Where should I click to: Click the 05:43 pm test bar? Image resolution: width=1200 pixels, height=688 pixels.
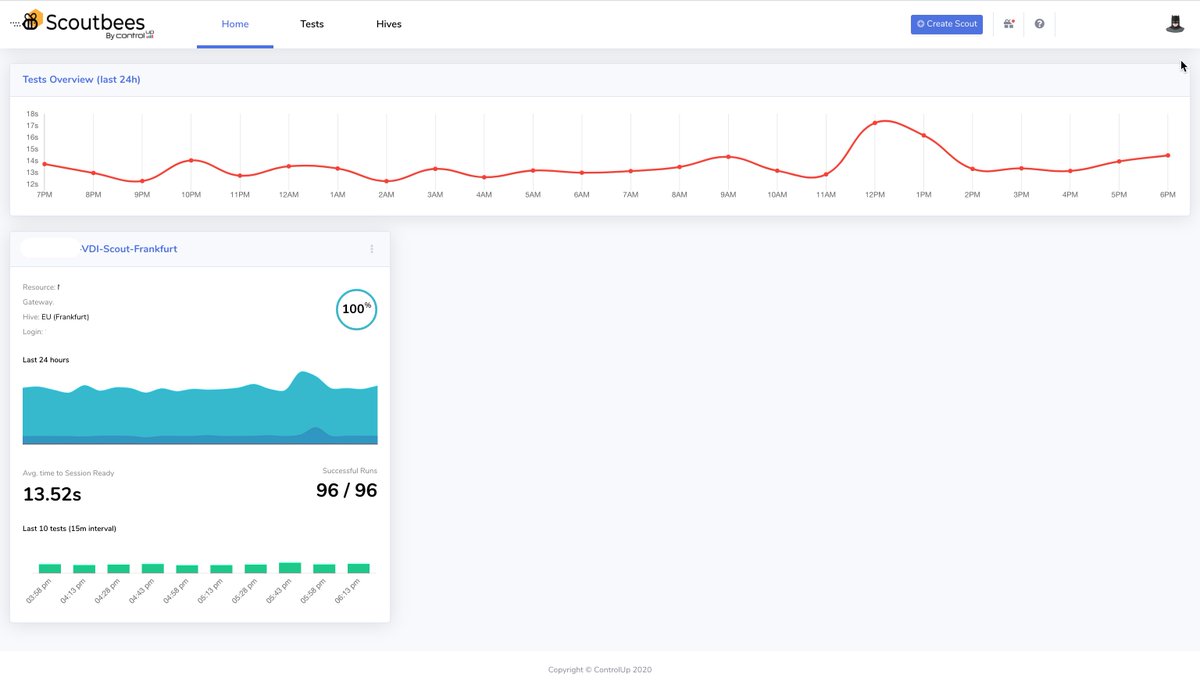coord(290,568)
